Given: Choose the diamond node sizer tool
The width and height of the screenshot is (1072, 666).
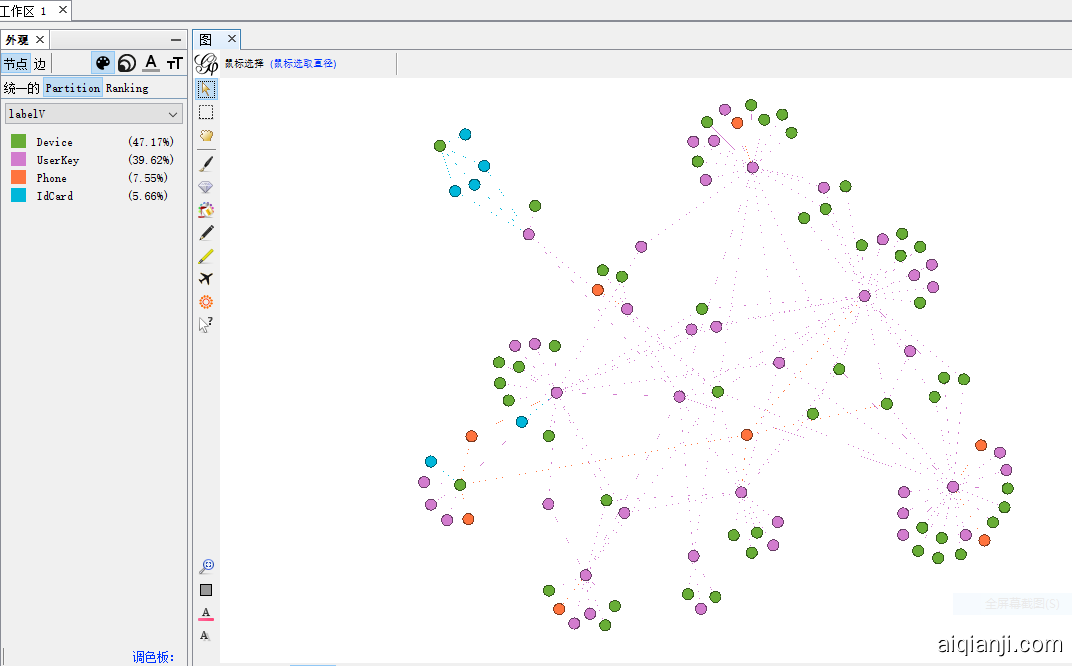Looking at the screenshot, I should point(206,187).
